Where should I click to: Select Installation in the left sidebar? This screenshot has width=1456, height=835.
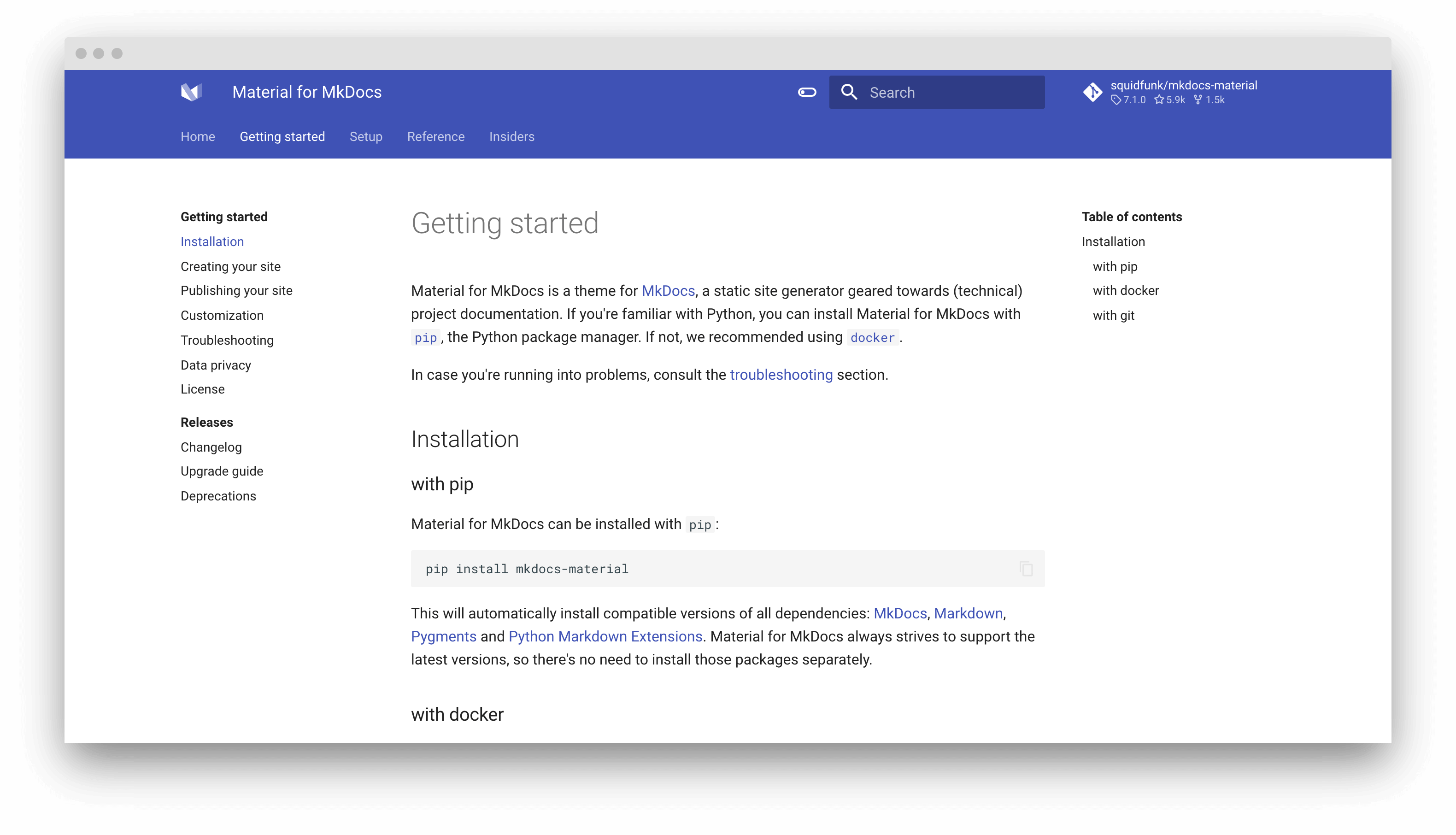pos(212,241)
